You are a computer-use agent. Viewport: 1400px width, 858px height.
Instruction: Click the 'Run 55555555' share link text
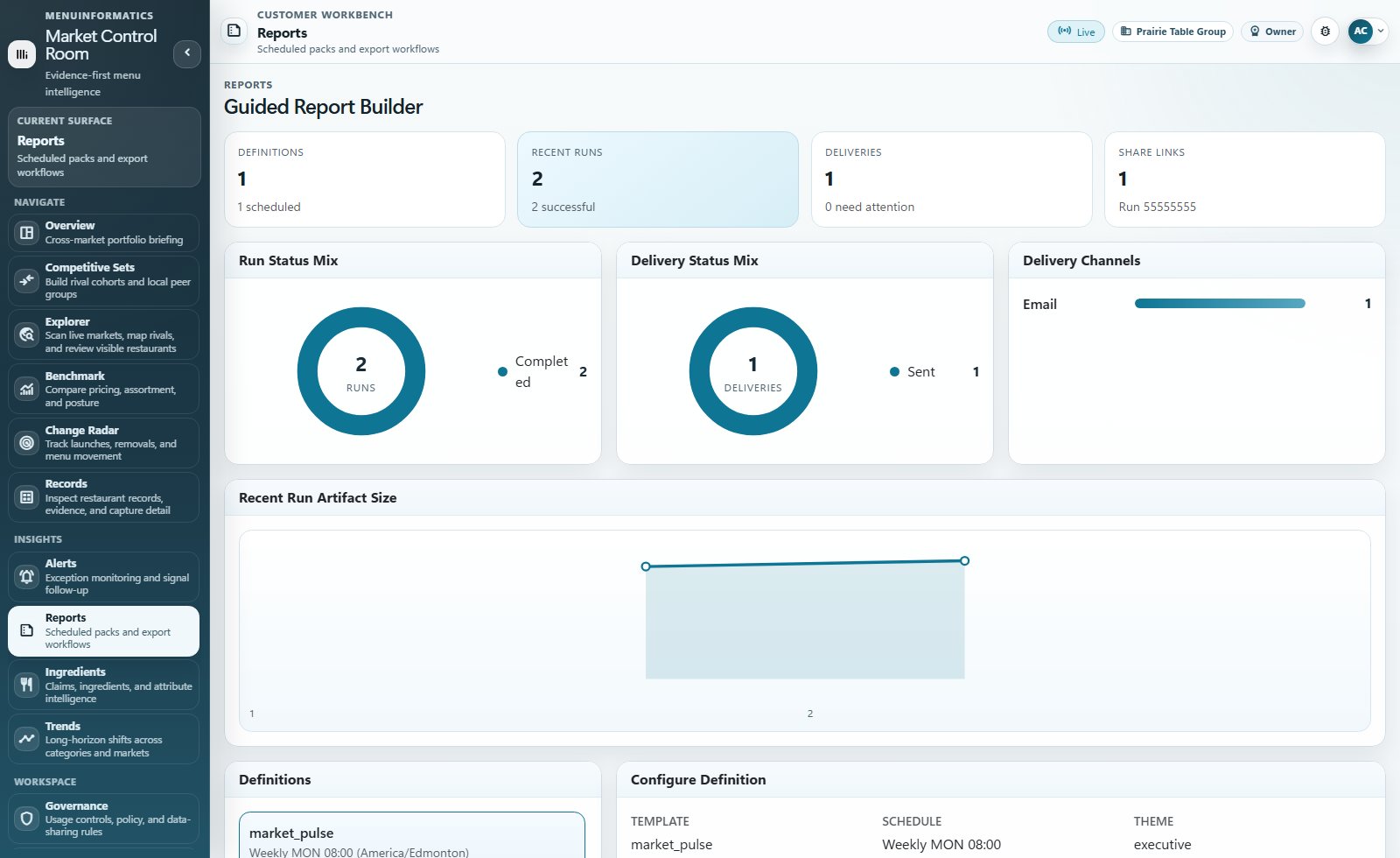tap(1157, 207)
